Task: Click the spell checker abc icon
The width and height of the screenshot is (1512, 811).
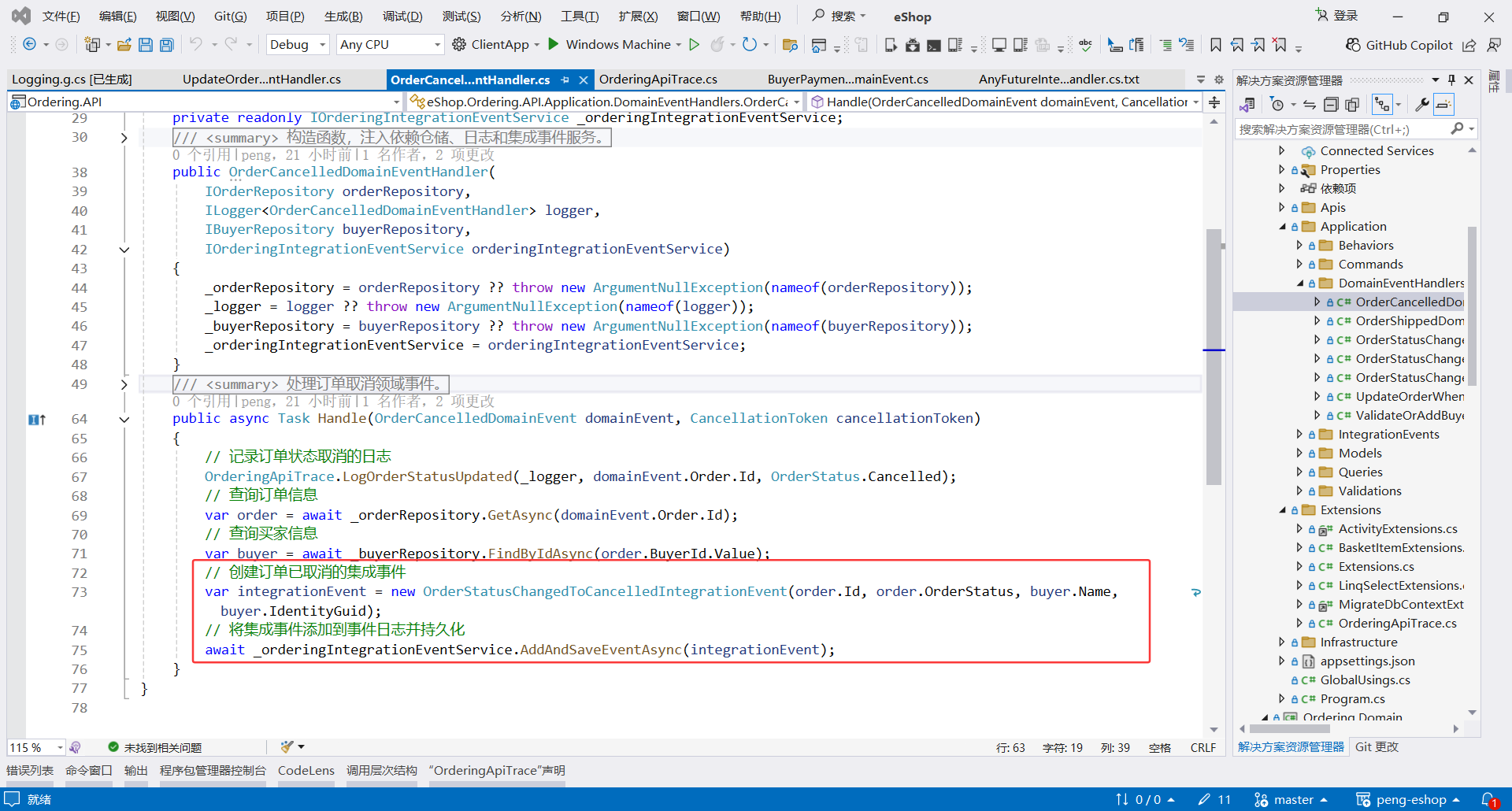Action: 1086,45
